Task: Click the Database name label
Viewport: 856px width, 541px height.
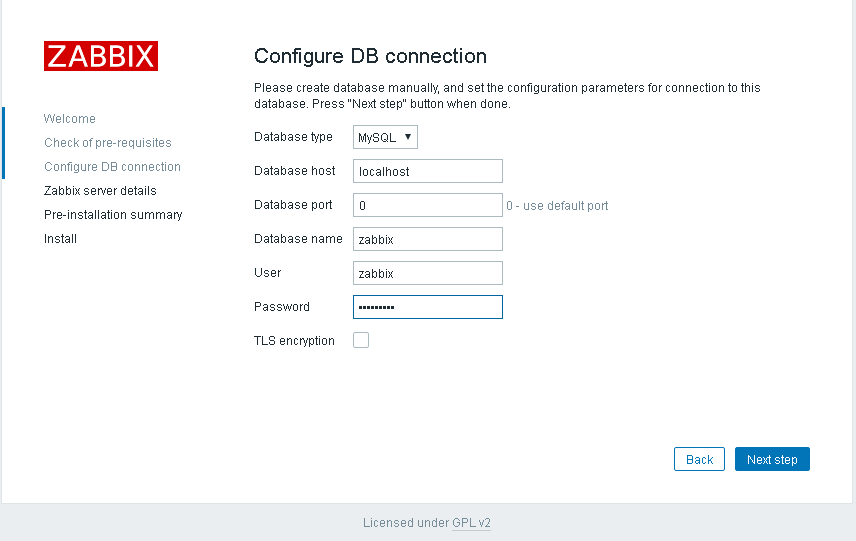Action: click(298, 239)
